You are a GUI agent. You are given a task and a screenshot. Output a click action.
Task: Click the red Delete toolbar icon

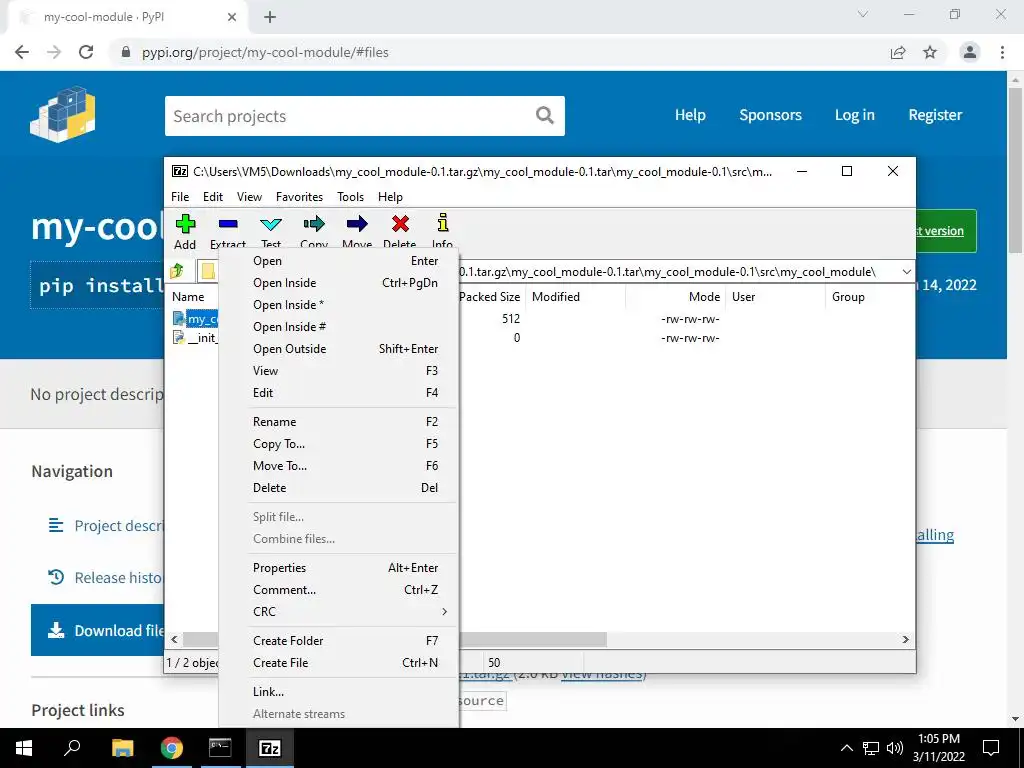click(400, 224)
